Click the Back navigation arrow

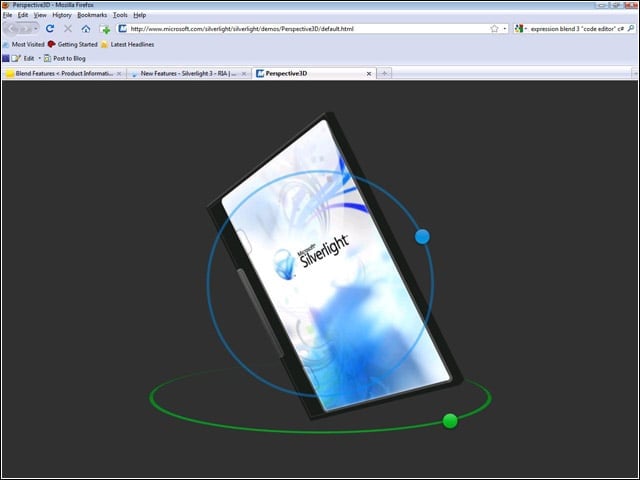pyautogui.click(x=13, y=29)
